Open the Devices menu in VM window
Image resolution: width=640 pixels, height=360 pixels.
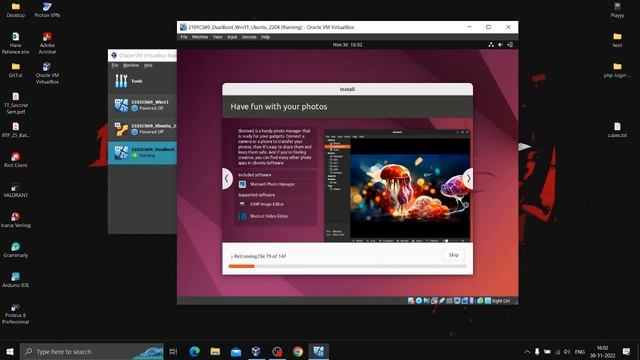pyautogui.click(x=249, y=37)
